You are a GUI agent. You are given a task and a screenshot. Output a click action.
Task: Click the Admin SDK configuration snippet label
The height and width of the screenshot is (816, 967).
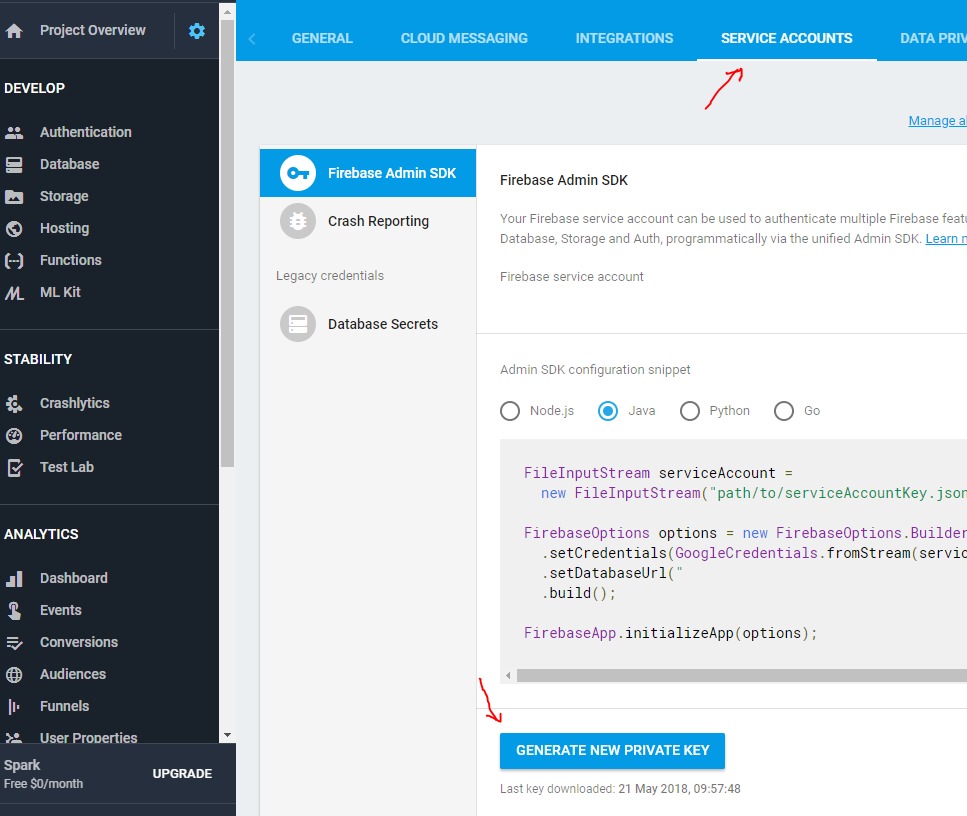[595, 369]
